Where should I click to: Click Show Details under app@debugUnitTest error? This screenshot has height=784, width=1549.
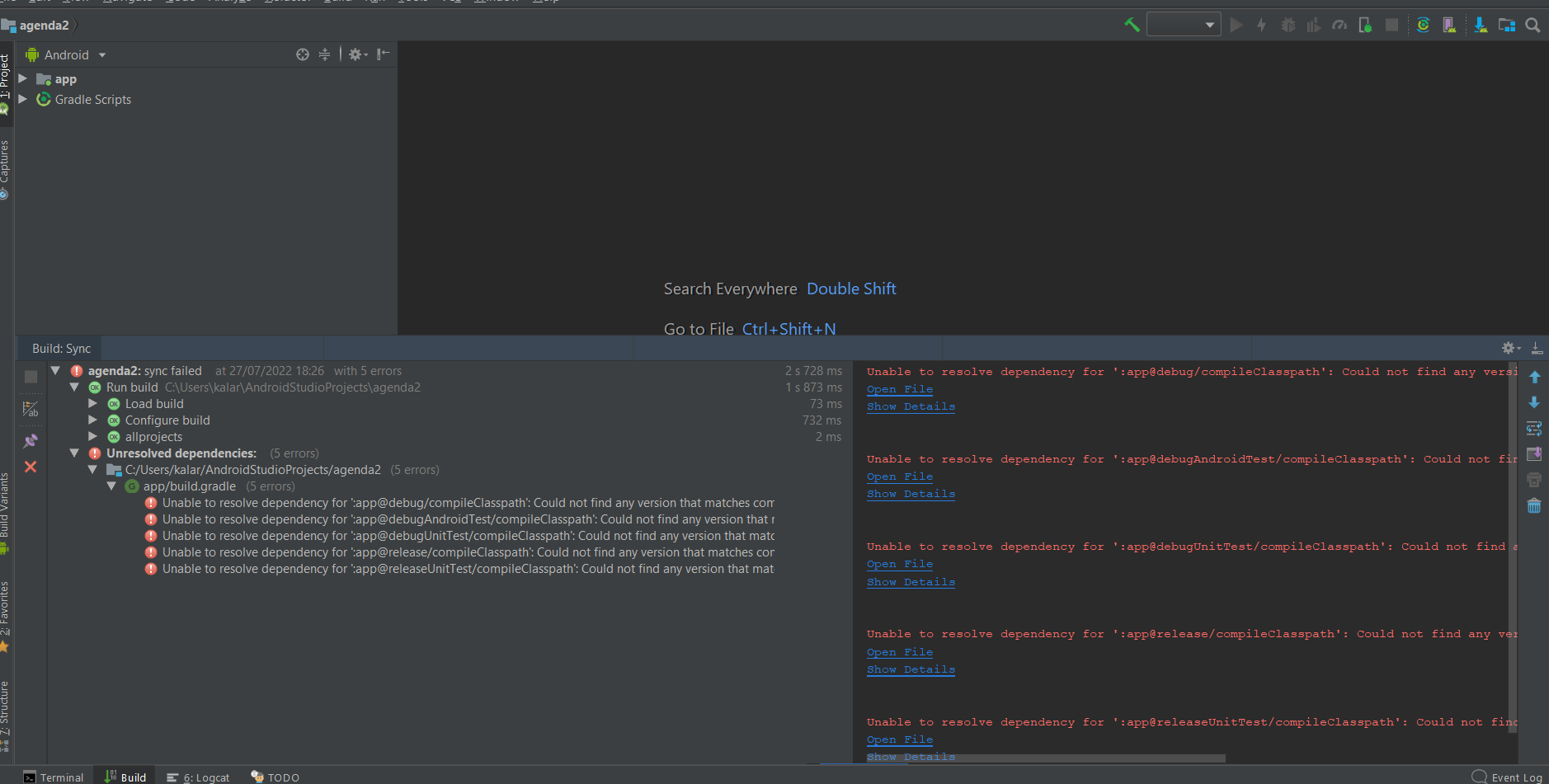911,582
